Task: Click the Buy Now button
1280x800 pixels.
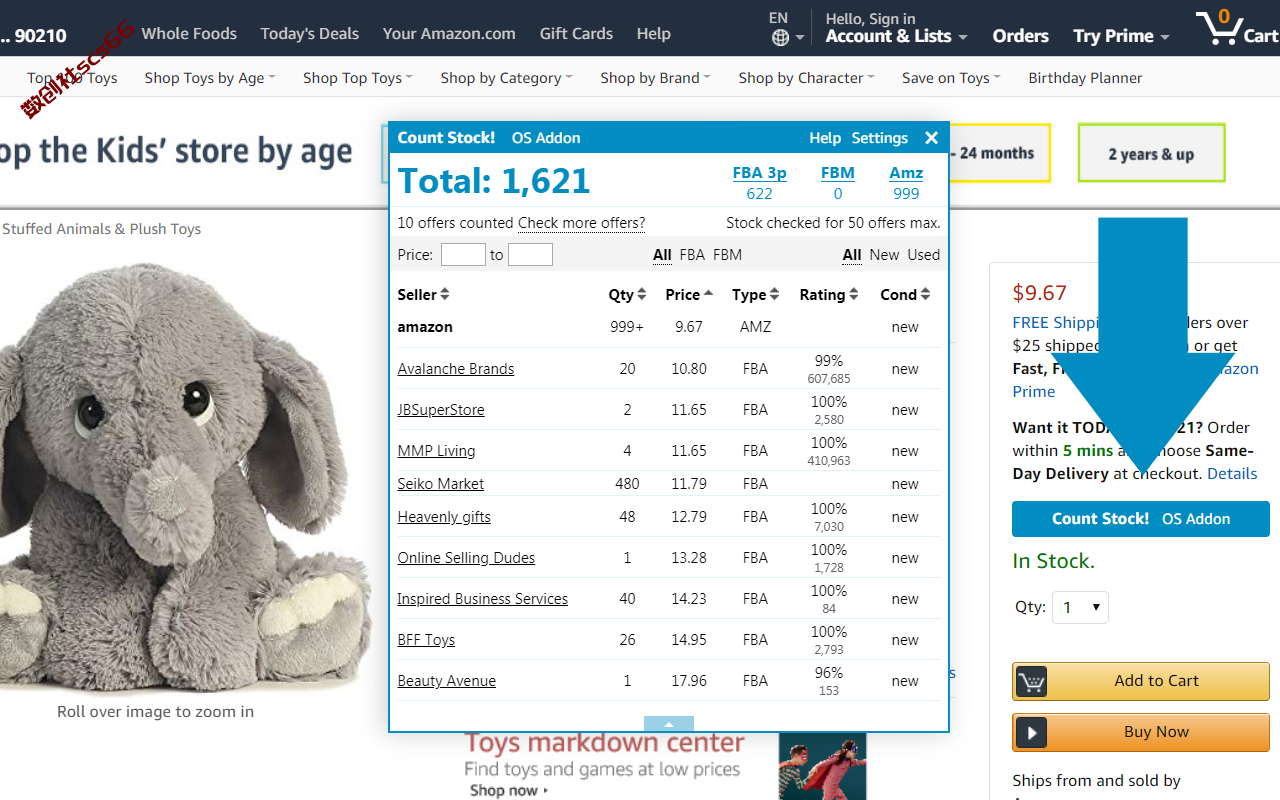Action: point(1141,732)
